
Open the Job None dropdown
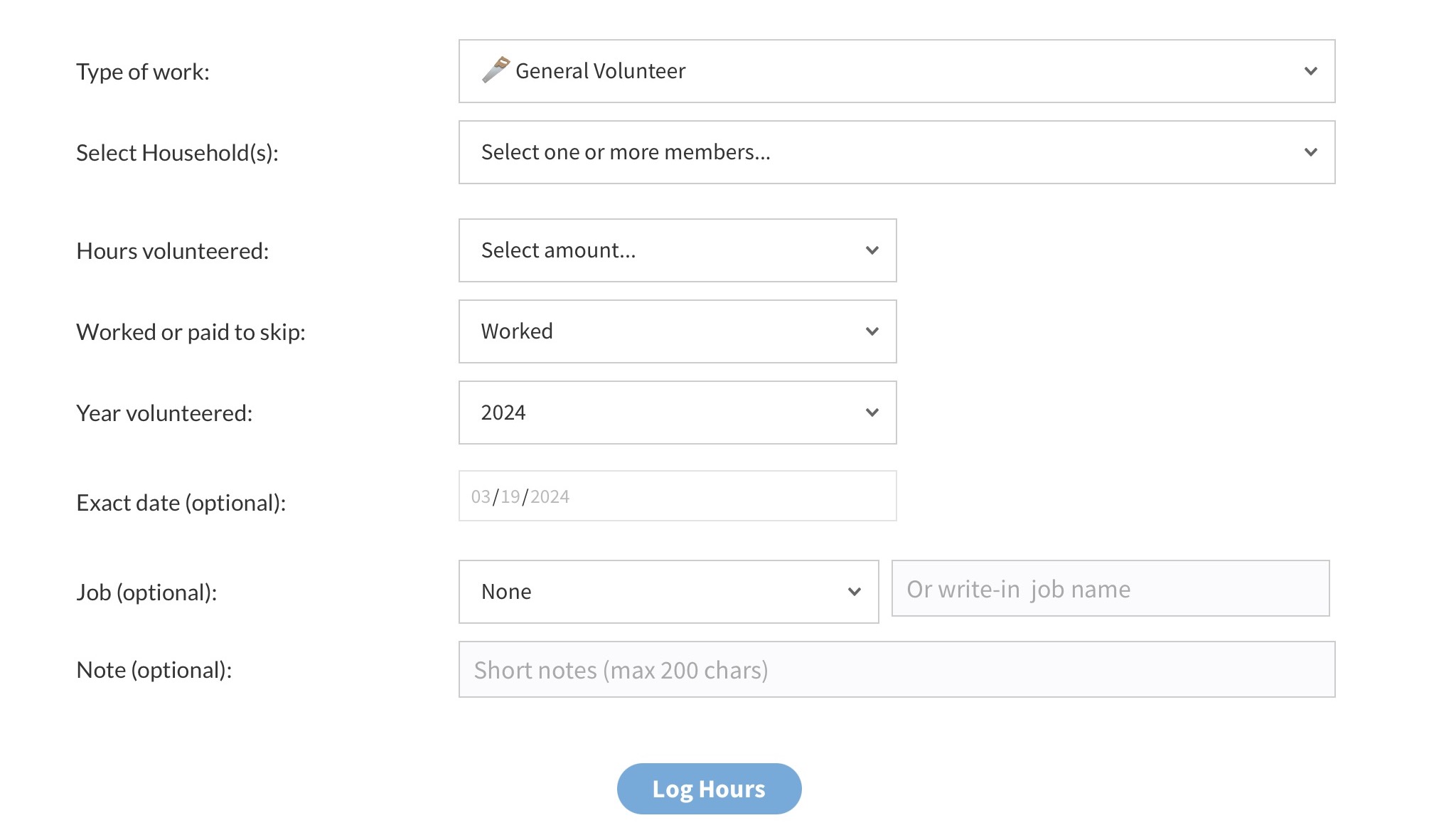click(668, 592)
